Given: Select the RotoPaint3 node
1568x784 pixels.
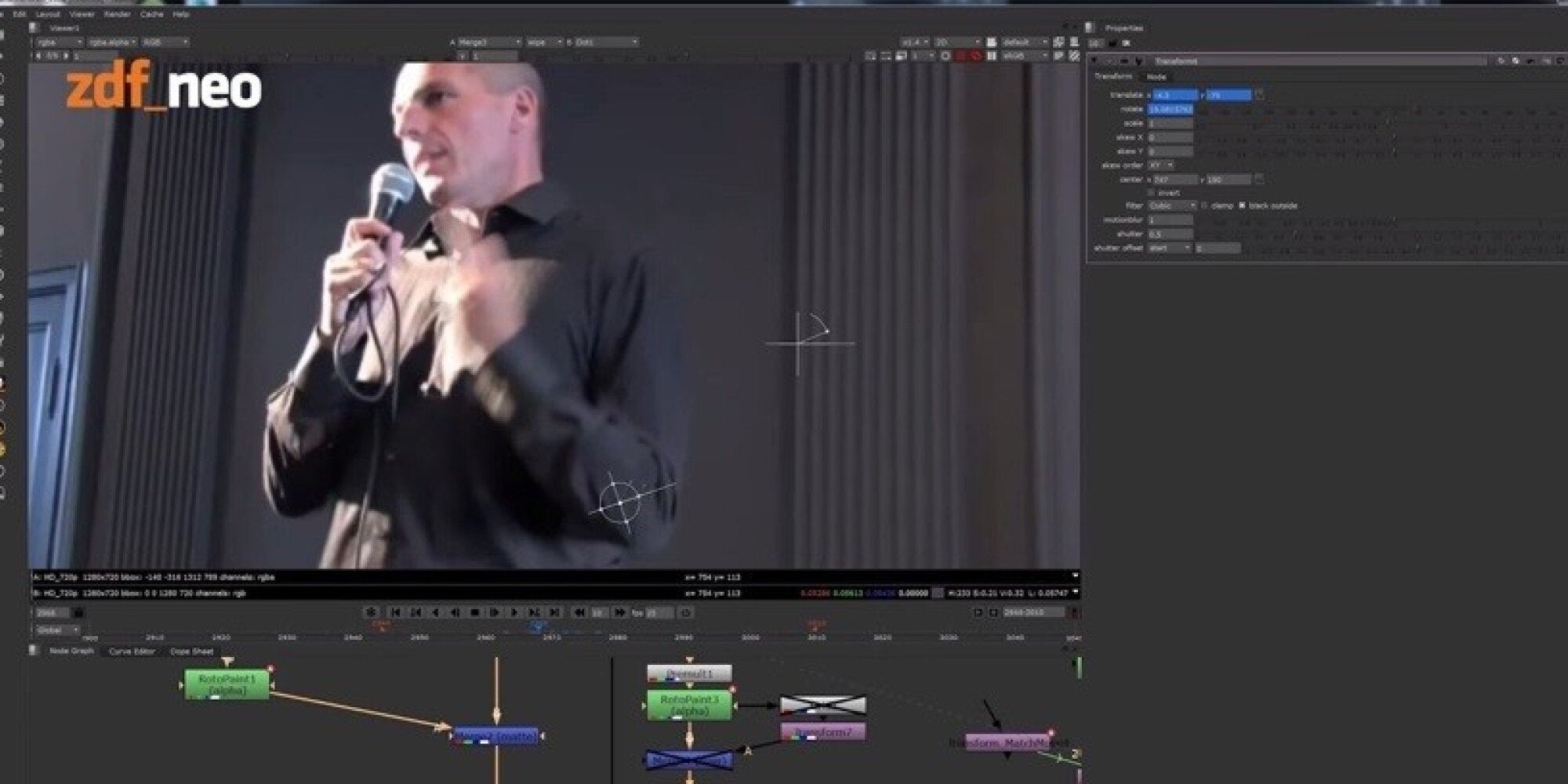Looking at the screenshot, I should pos(689,705).
